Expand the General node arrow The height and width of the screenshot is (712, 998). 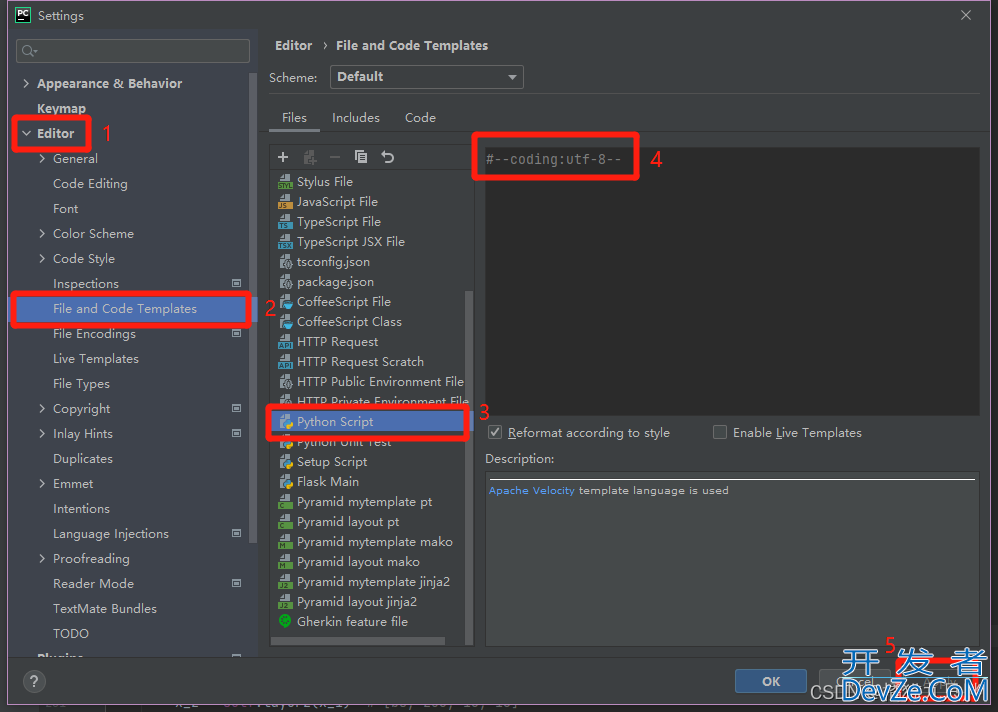pos(42,158)
